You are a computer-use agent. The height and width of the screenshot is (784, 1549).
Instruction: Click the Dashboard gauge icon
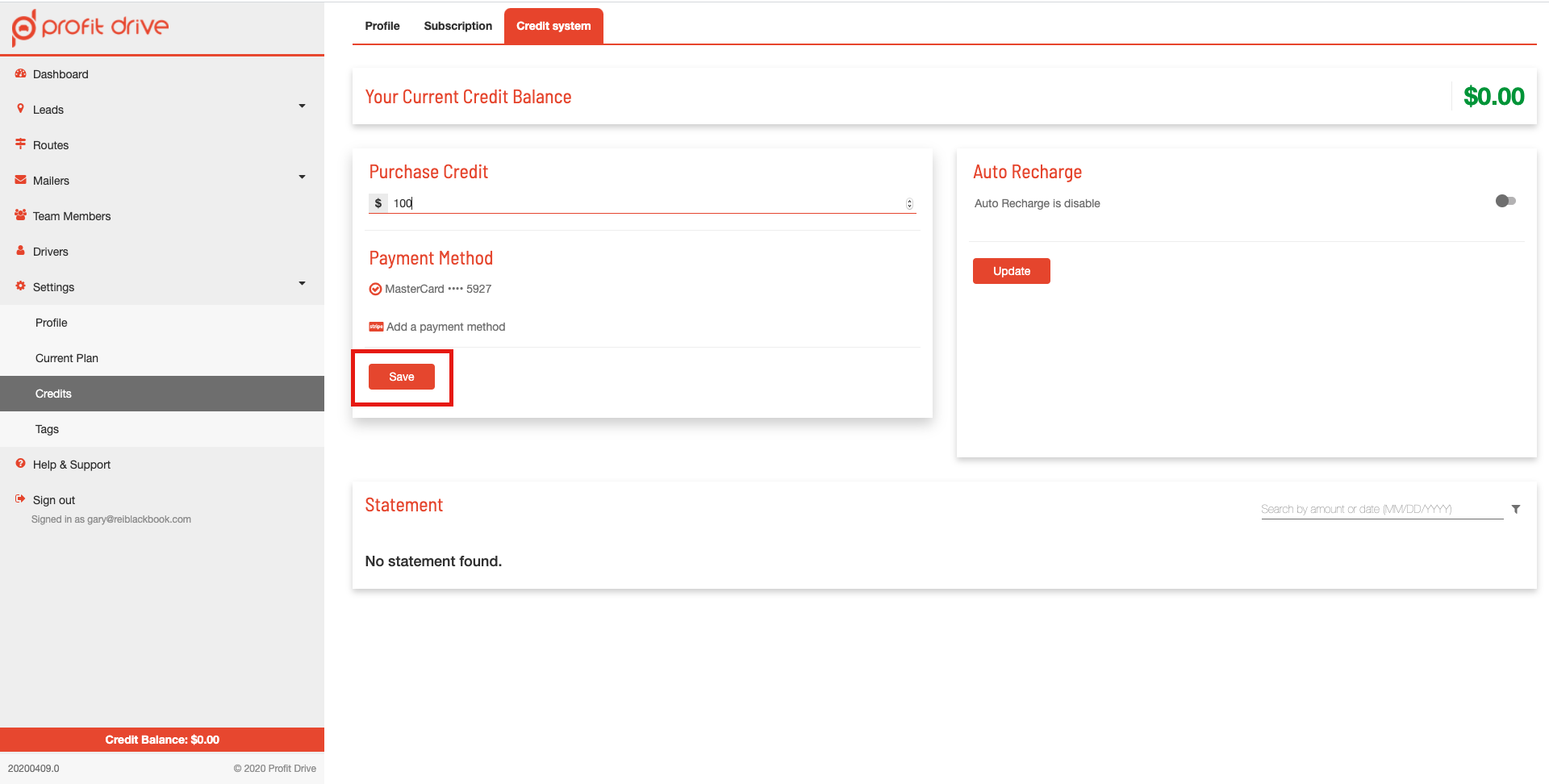(x=21, y=73)
